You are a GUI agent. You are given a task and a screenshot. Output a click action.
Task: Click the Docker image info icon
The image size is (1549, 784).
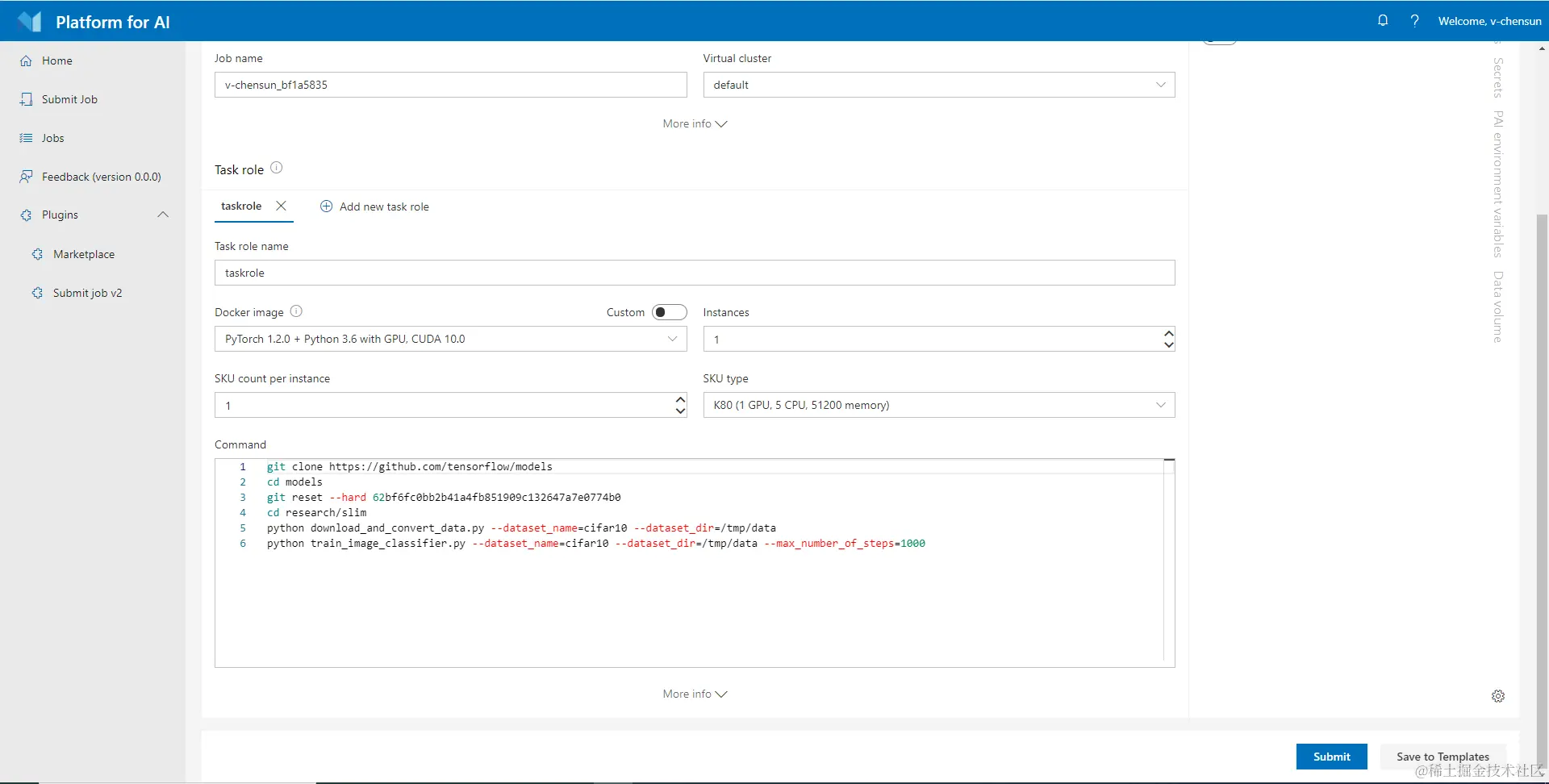(x=296, y=311)
